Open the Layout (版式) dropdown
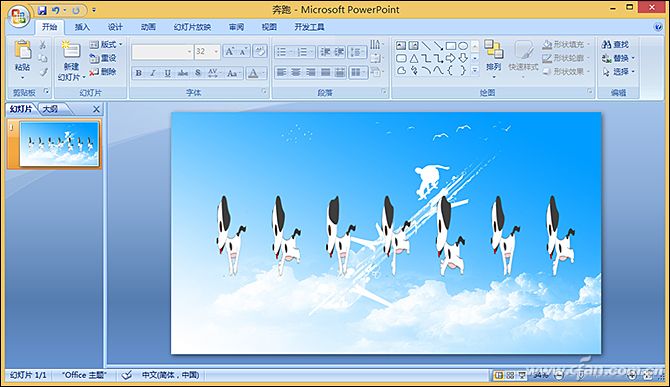 [106, 44]
